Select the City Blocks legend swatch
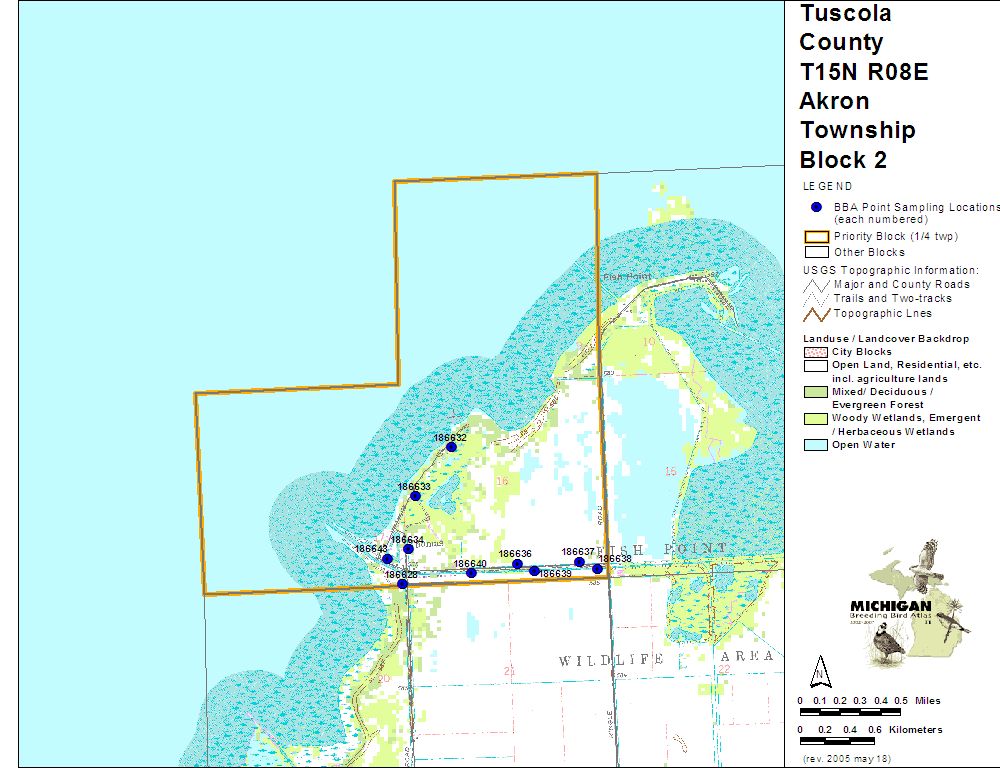Screen dimensions: 1000x768 pyautogui.click(x=816, y=352)
